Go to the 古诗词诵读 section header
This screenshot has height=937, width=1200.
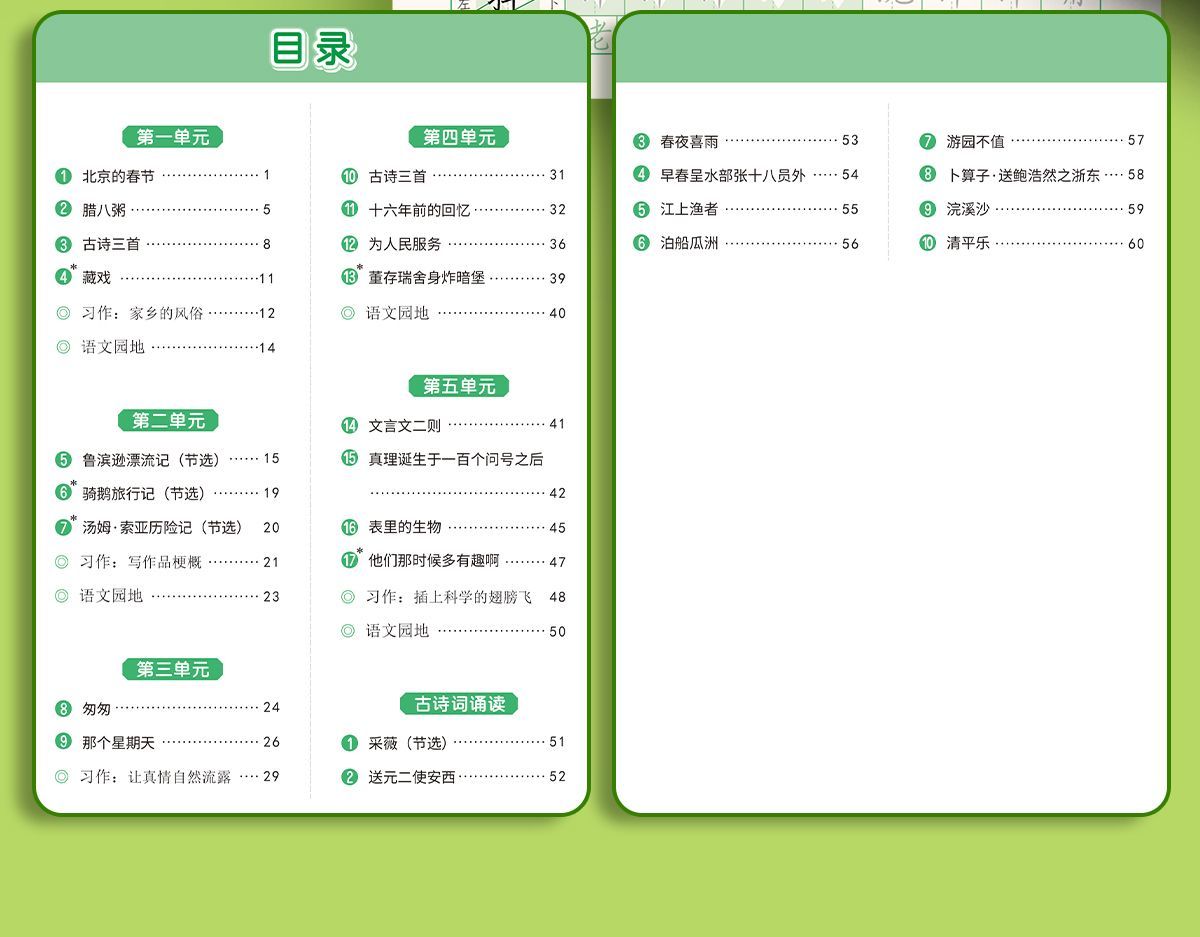pyautogui.click(x=459, y=704)
